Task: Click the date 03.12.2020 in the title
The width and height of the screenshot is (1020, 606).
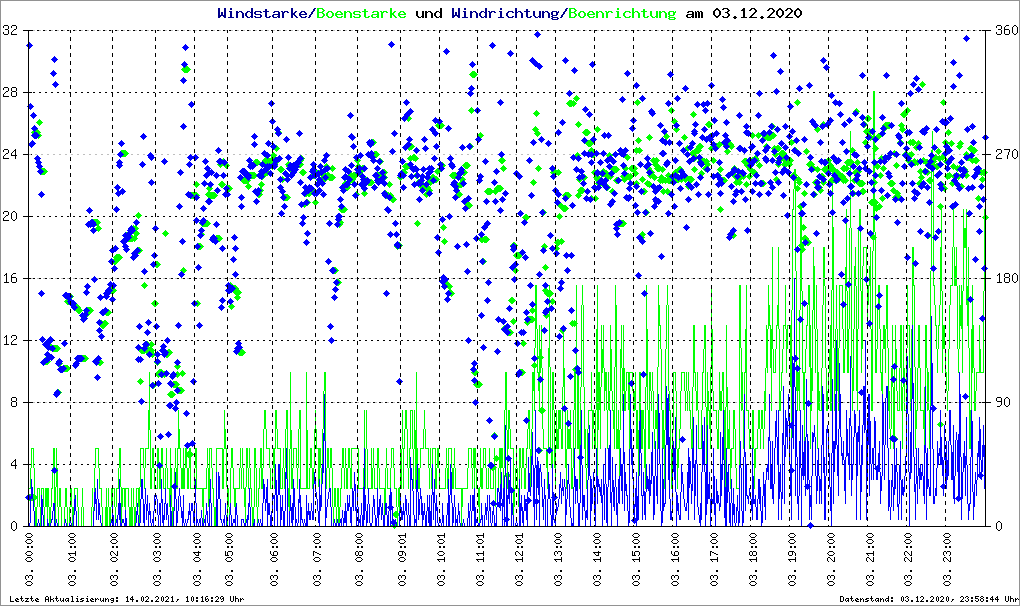Action: tap(756, 13)
